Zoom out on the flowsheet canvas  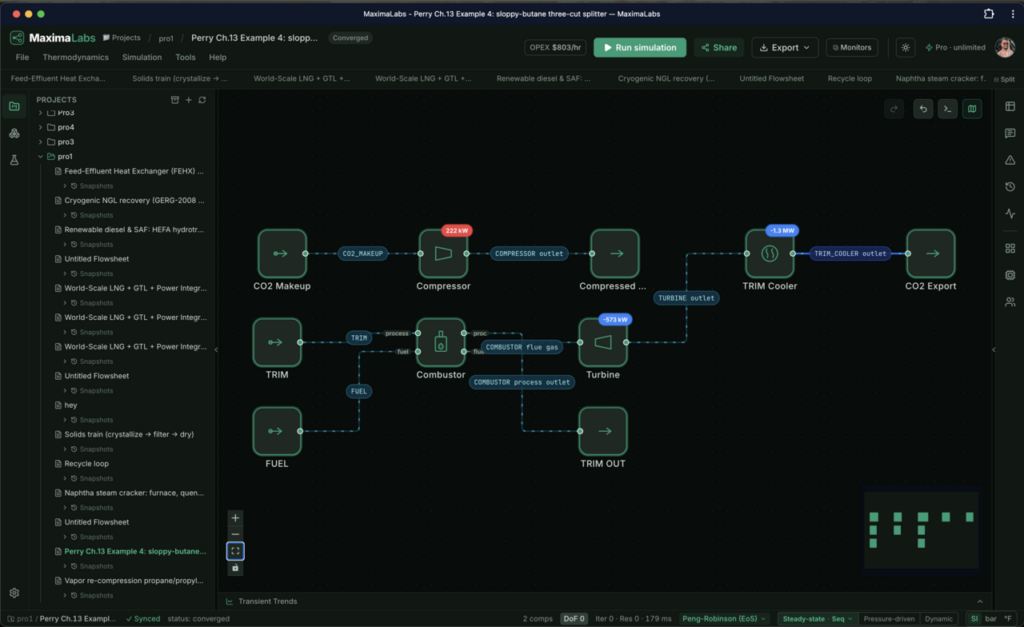pos(235,534)
